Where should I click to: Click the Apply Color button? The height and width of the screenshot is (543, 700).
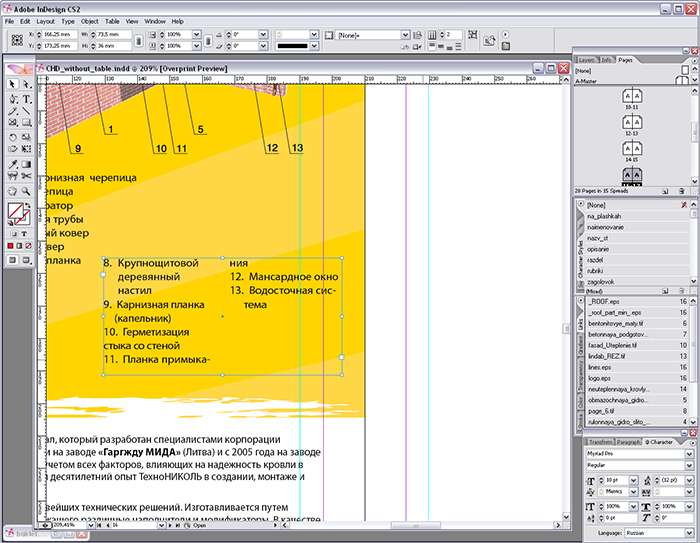pyautogui.click(x=10, y=246)
